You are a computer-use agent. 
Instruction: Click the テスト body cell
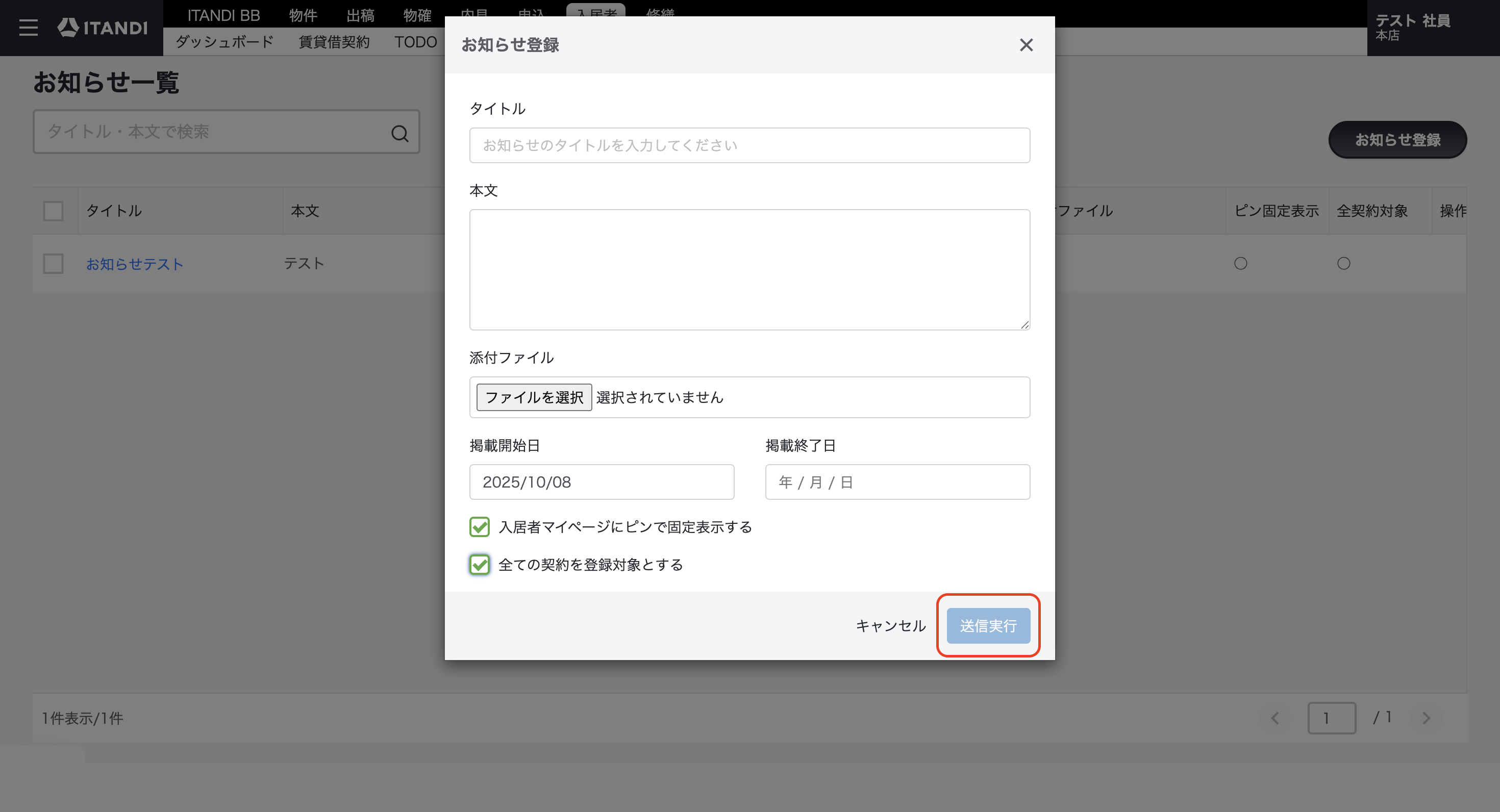click(304, 263)
